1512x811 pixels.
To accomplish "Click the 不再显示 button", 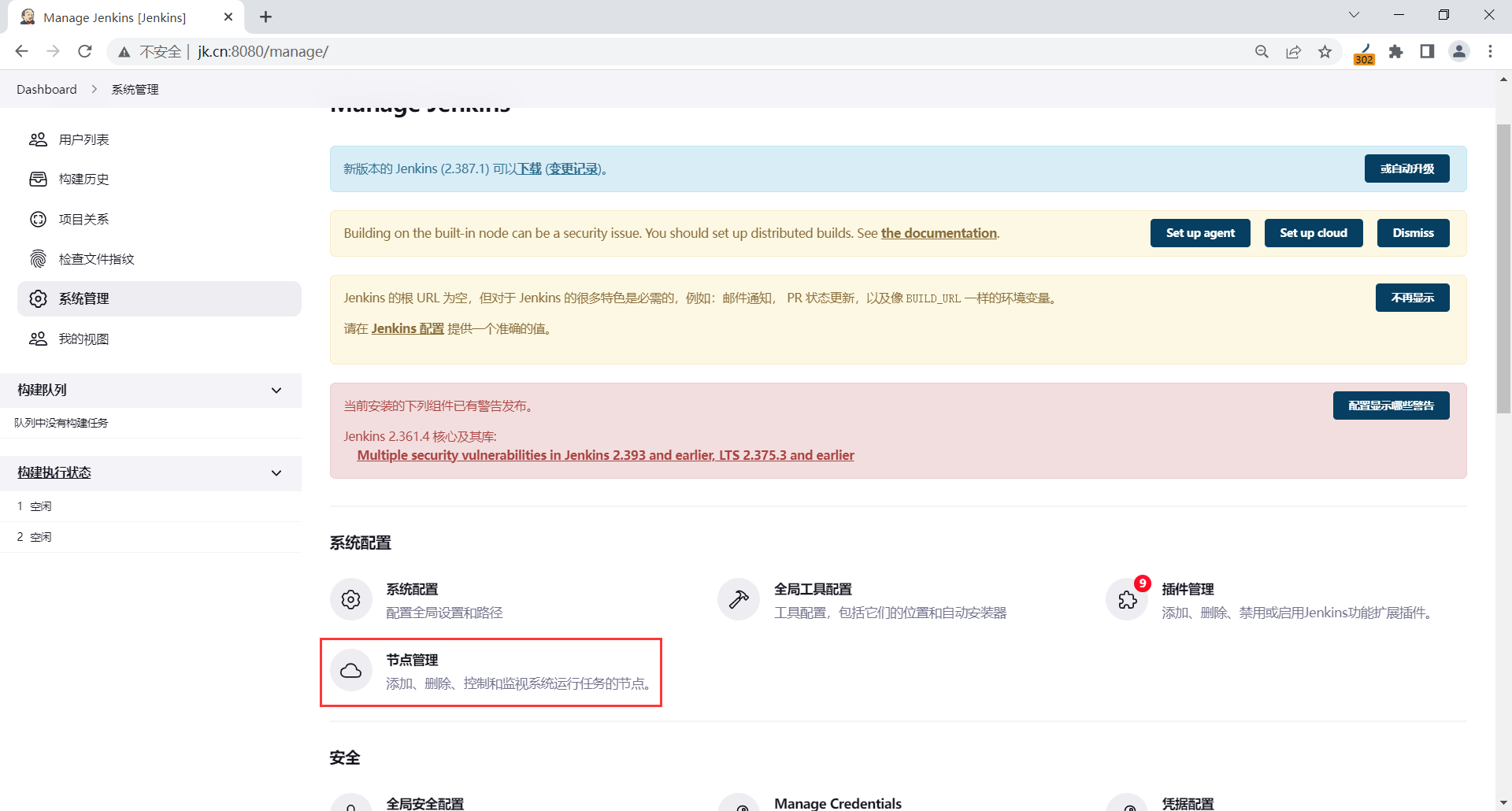I will 1412,298.
